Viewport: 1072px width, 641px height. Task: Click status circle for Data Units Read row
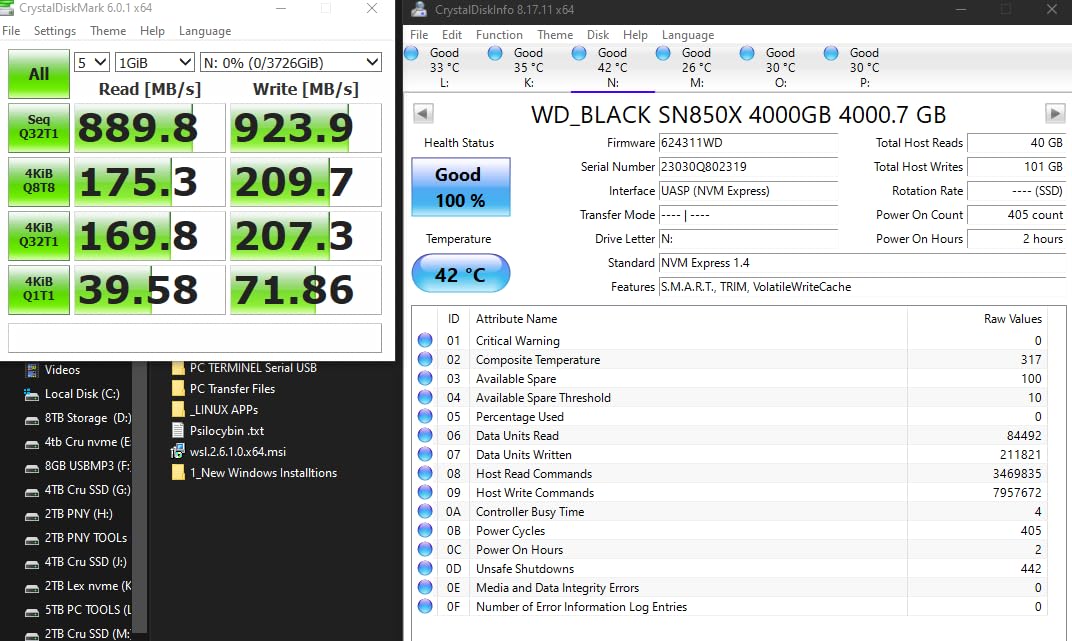tap(425, 435)
